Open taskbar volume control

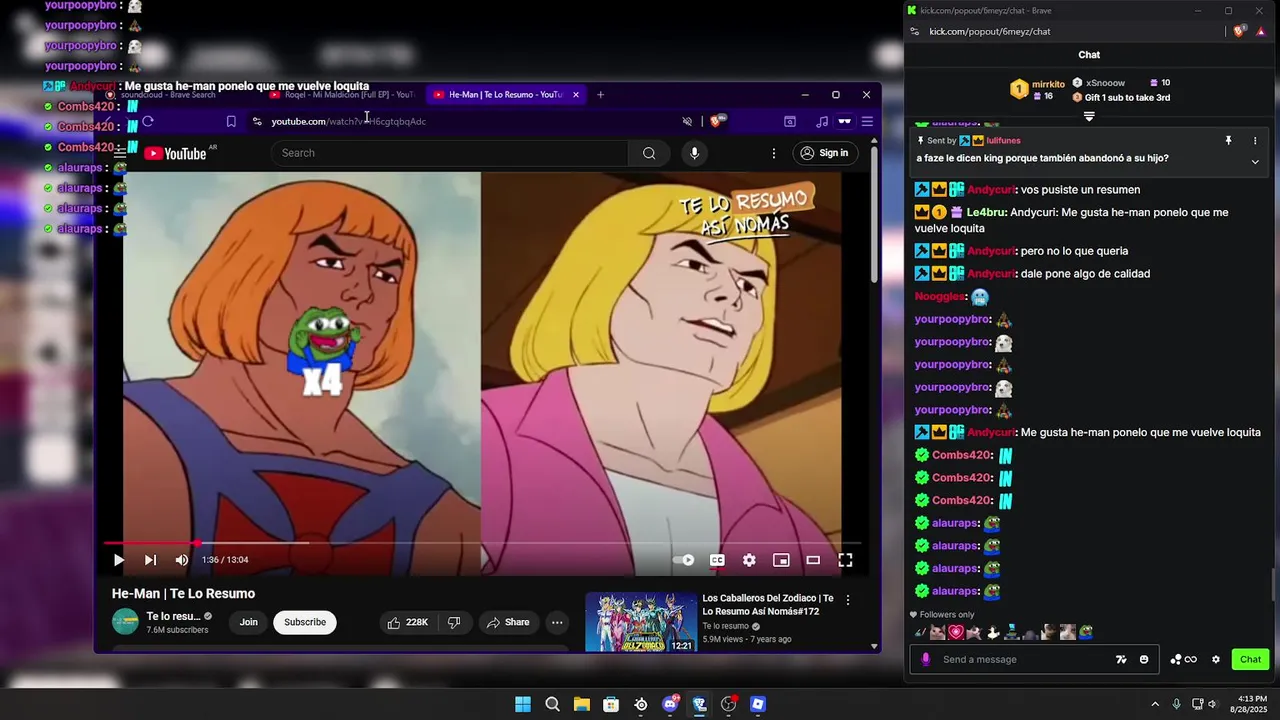(x=1212, y=704)
